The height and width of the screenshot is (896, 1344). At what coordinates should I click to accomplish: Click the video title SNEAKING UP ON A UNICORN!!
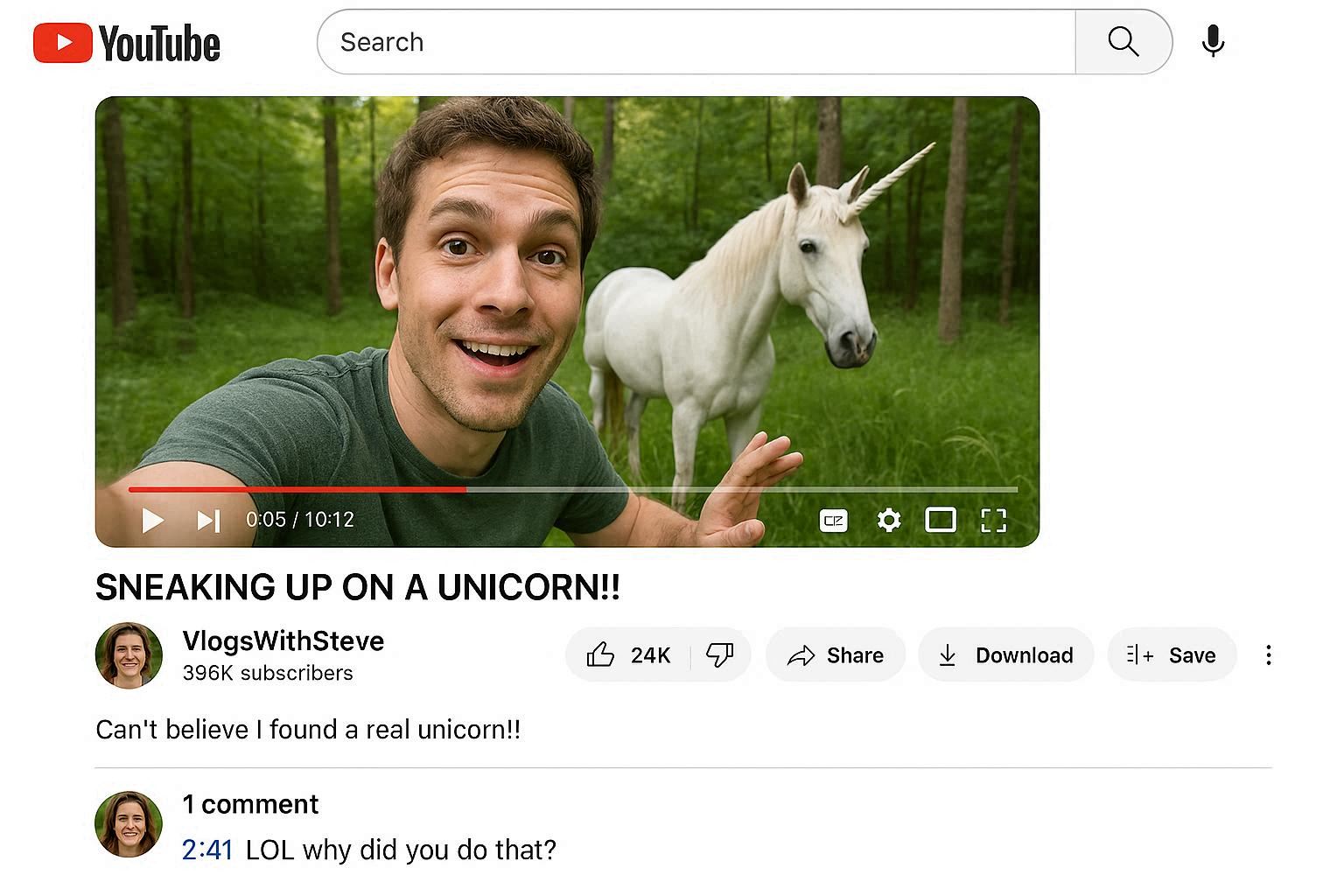pos(358,587)
